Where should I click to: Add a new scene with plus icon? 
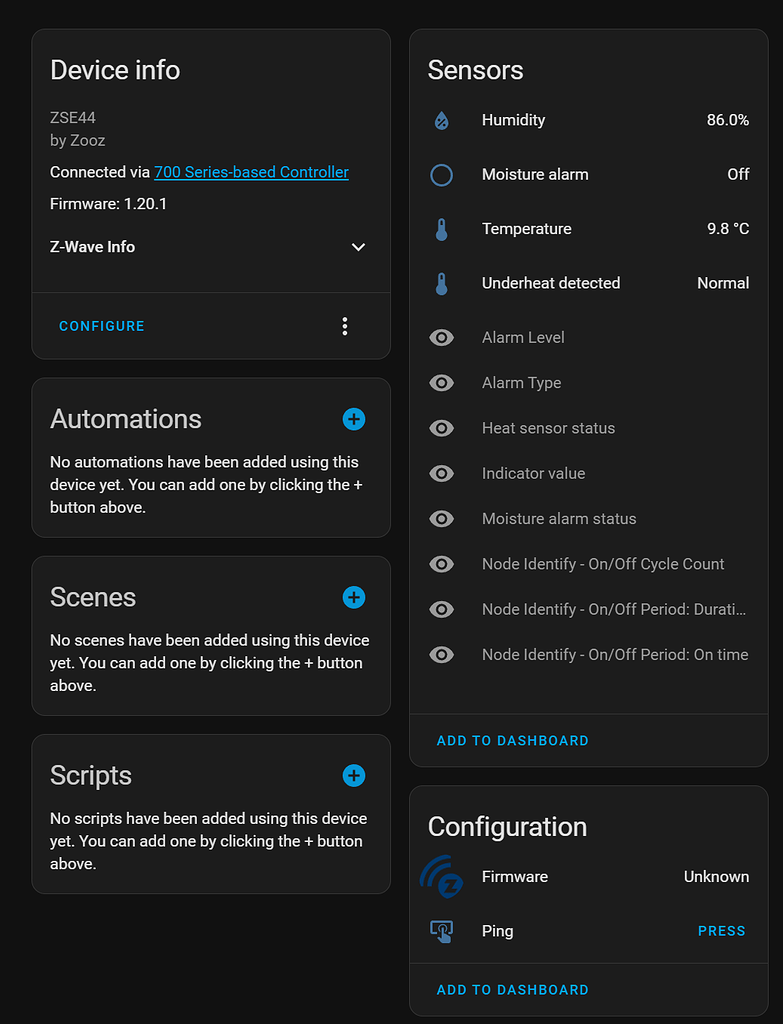pos(353,597)
